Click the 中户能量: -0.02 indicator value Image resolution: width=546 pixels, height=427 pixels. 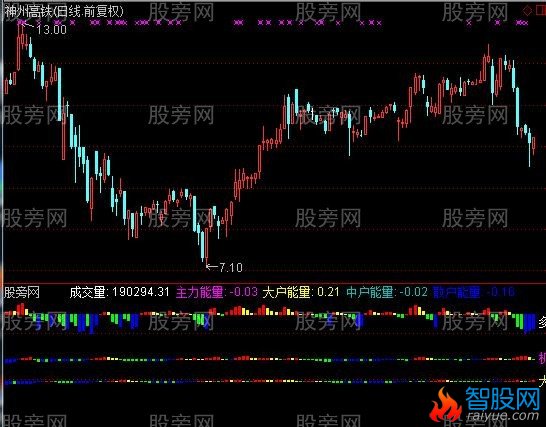pos(387,292)
